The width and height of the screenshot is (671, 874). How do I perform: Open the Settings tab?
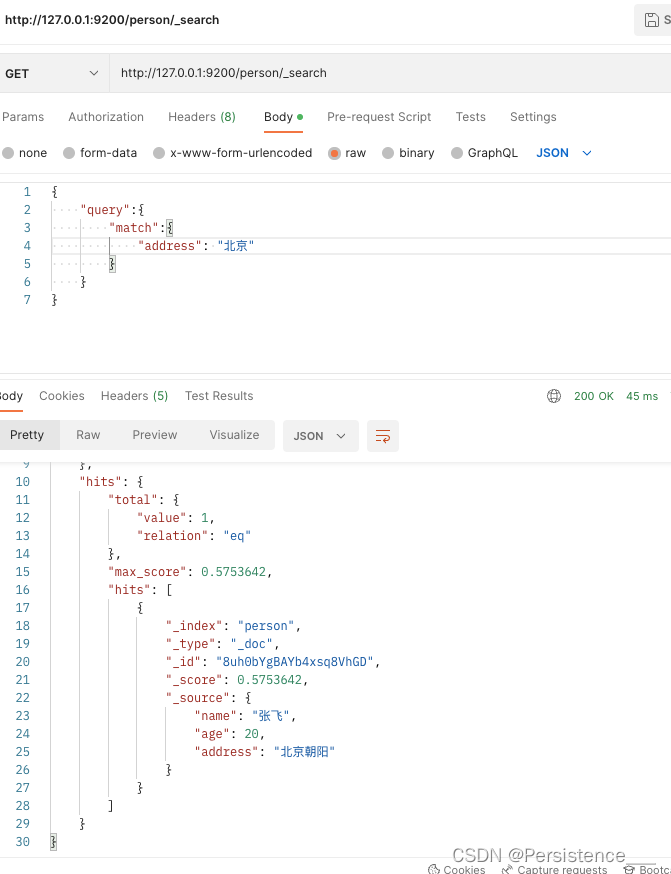[533, 117]
